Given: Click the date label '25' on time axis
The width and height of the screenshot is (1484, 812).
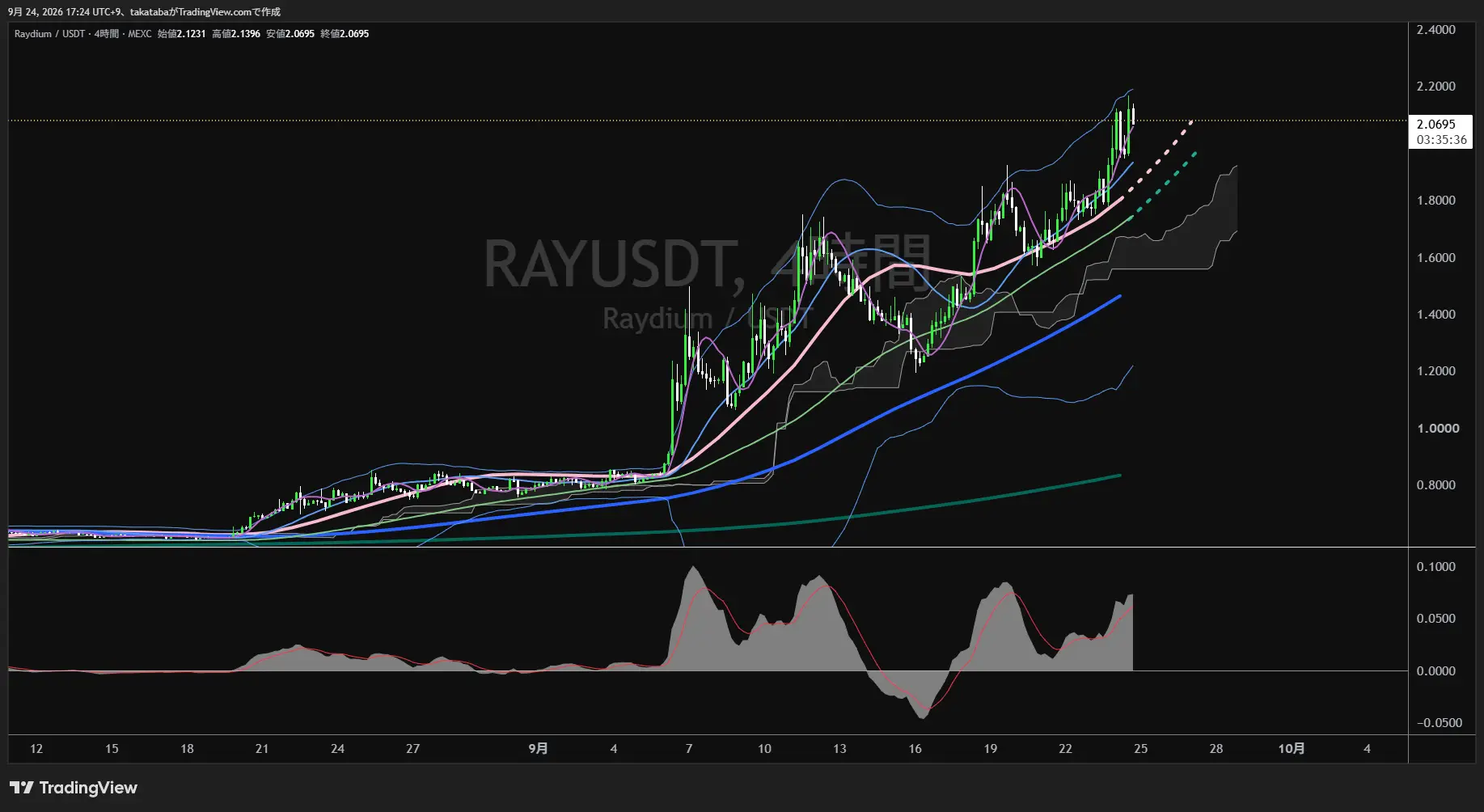Looking at the screenshot, I should tap(1140, 749).
